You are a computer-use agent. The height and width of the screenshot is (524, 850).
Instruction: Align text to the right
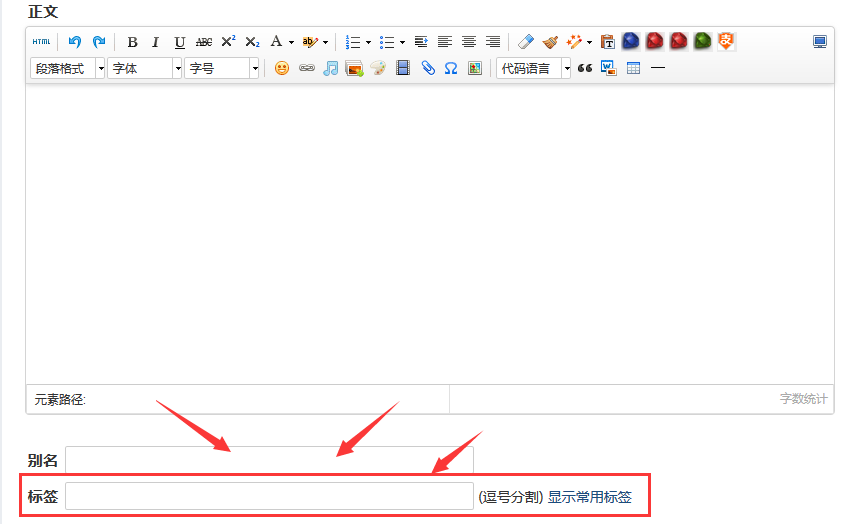click(493, 42)
